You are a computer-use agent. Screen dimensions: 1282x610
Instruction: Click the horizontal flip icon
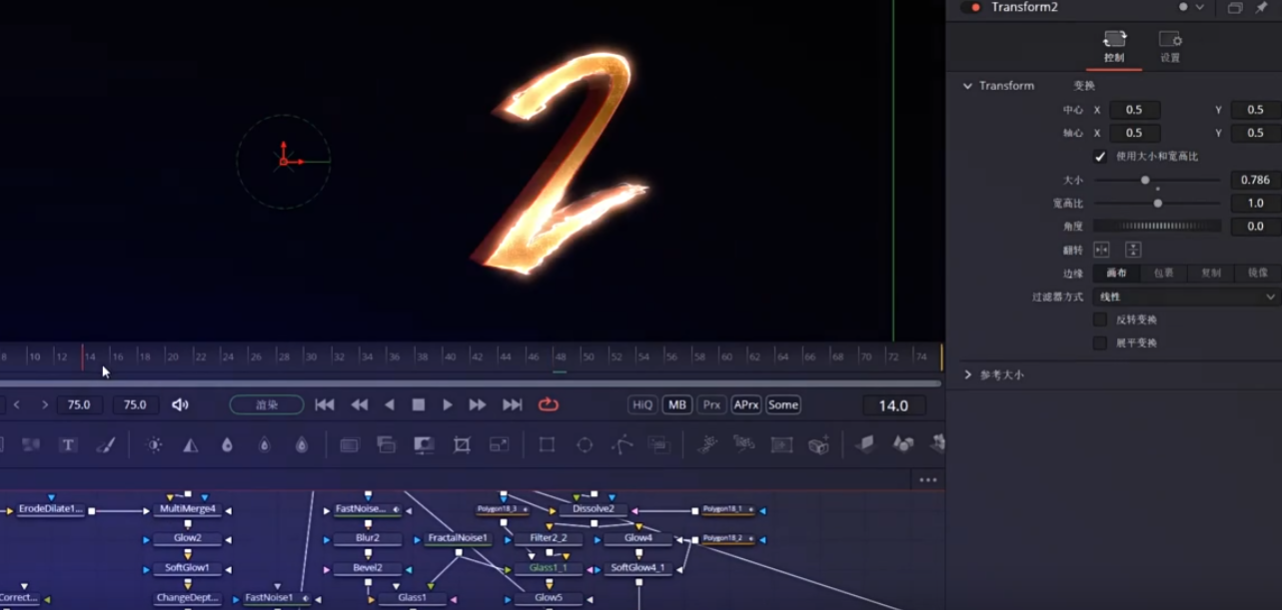click(x=1101, y=250)
